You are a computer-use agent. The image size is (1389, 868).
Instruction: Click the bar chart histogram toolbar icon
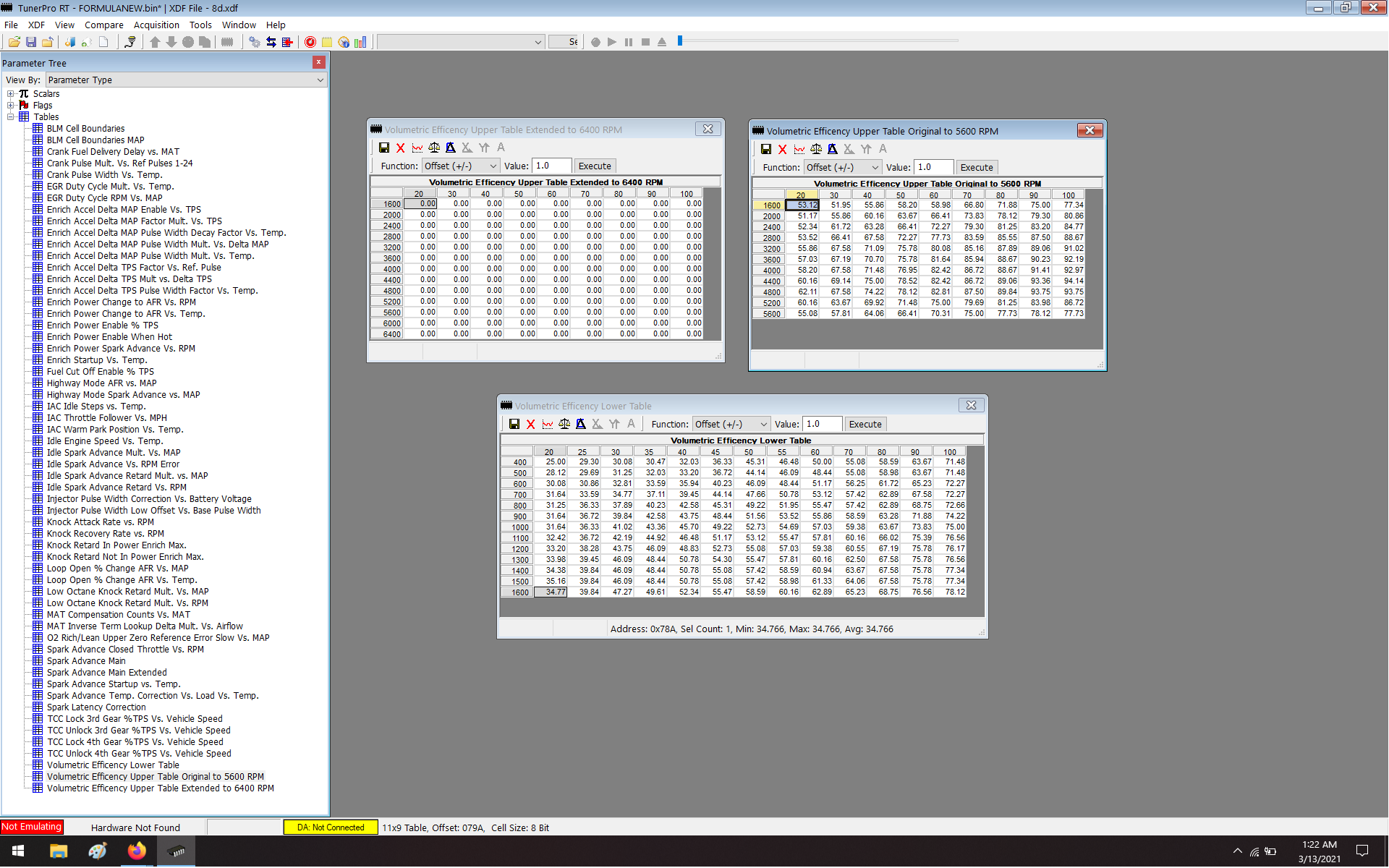(360, 42)
